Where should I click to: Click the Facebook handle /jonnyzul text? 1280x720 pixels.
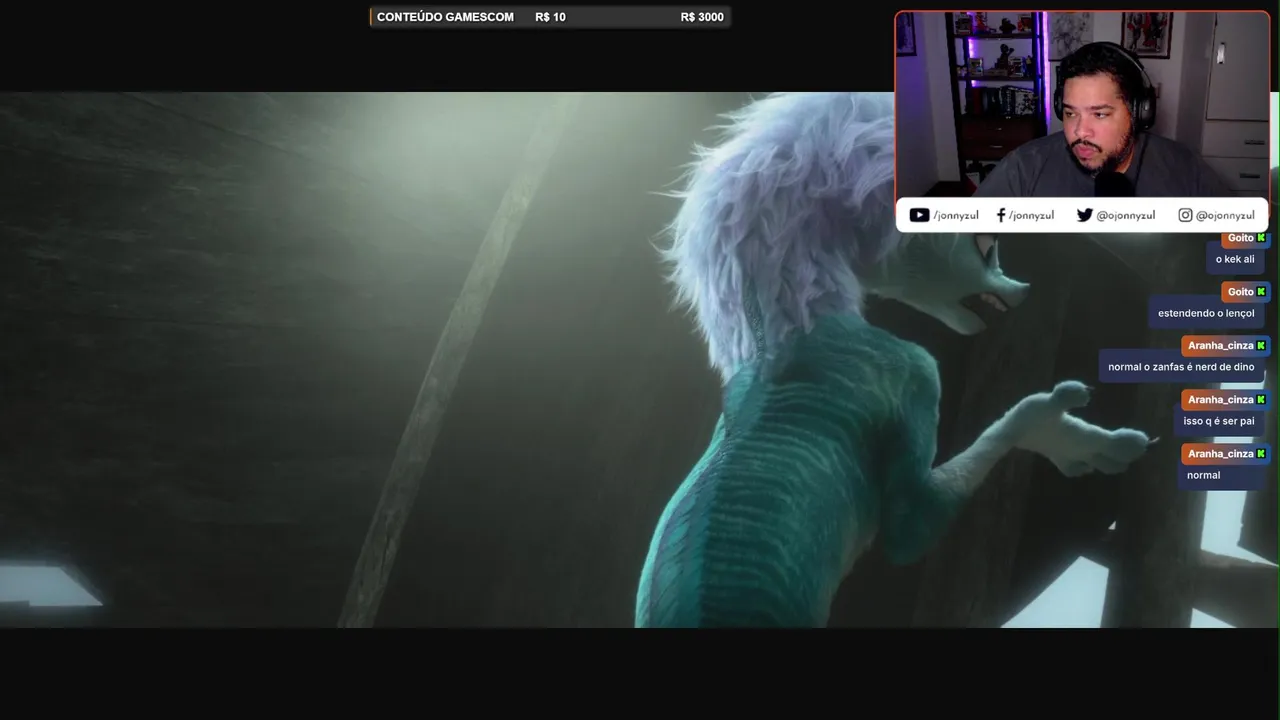pyautogui.click(x=1031, y=216)
